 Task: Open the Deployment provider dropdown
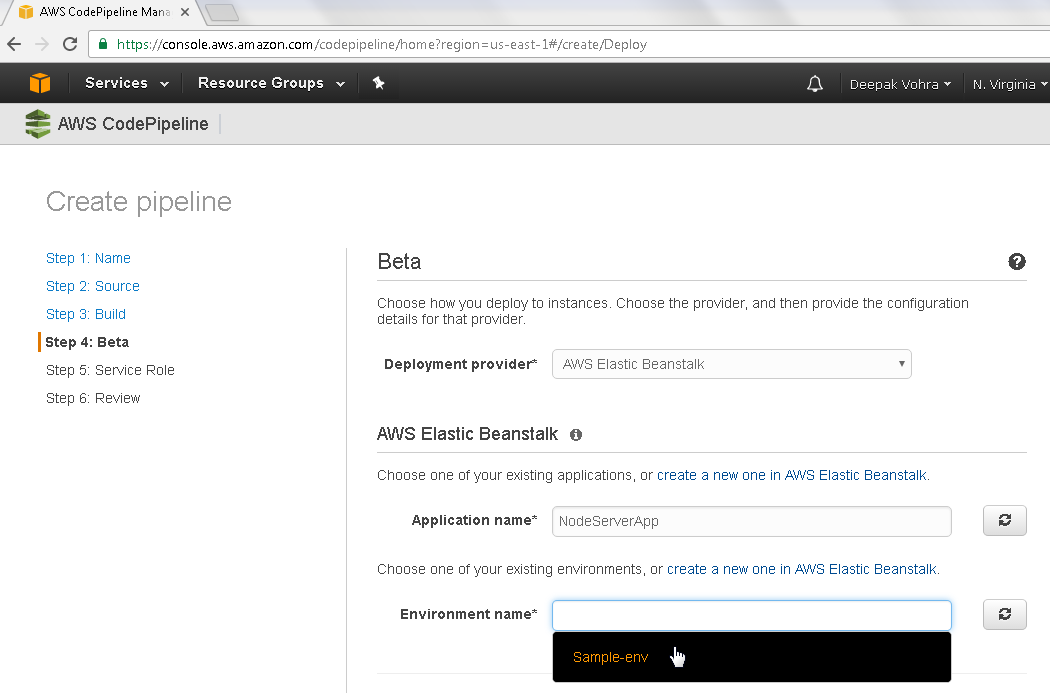[731, 364]
